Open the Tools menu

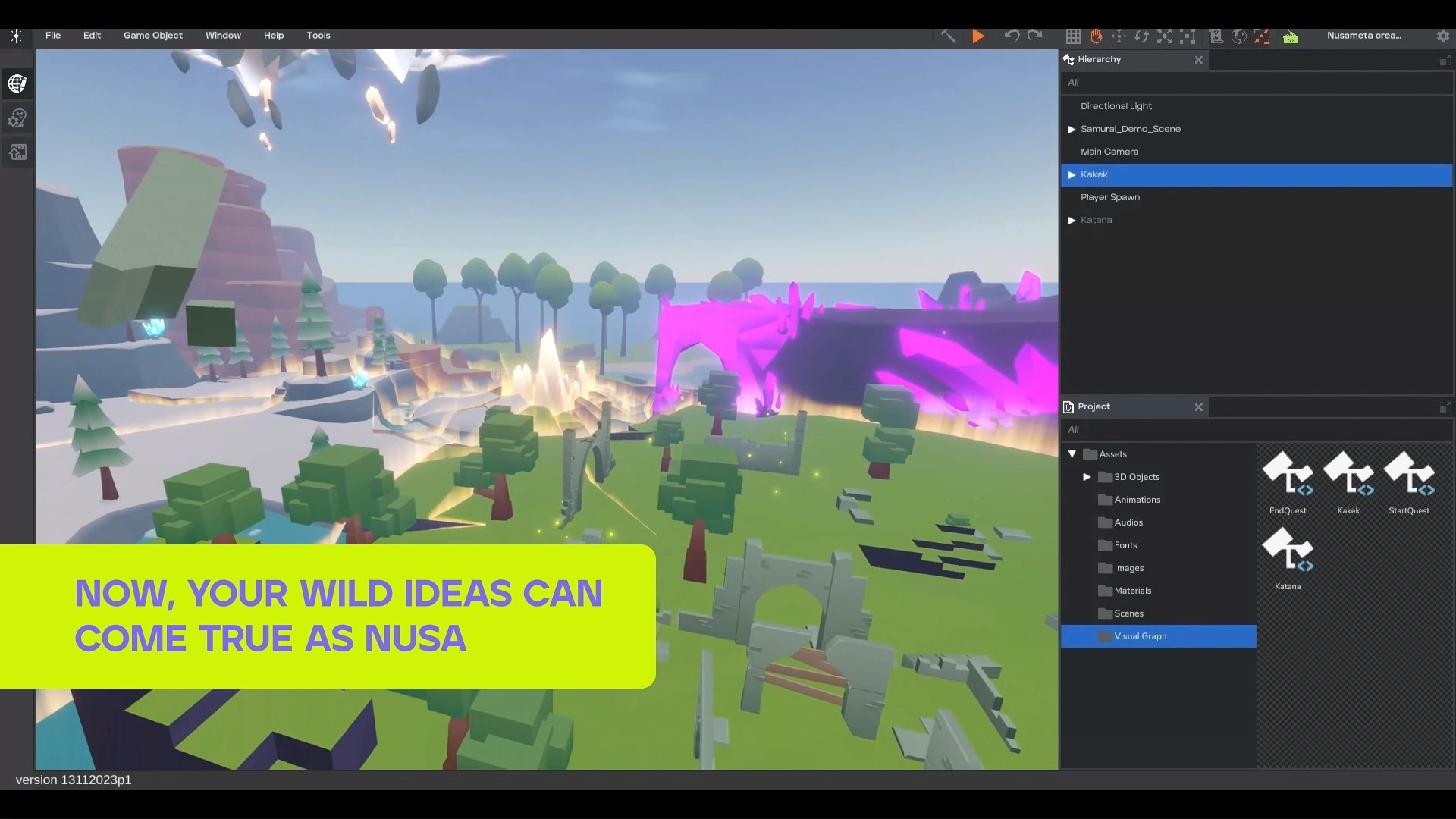point(318,36)
